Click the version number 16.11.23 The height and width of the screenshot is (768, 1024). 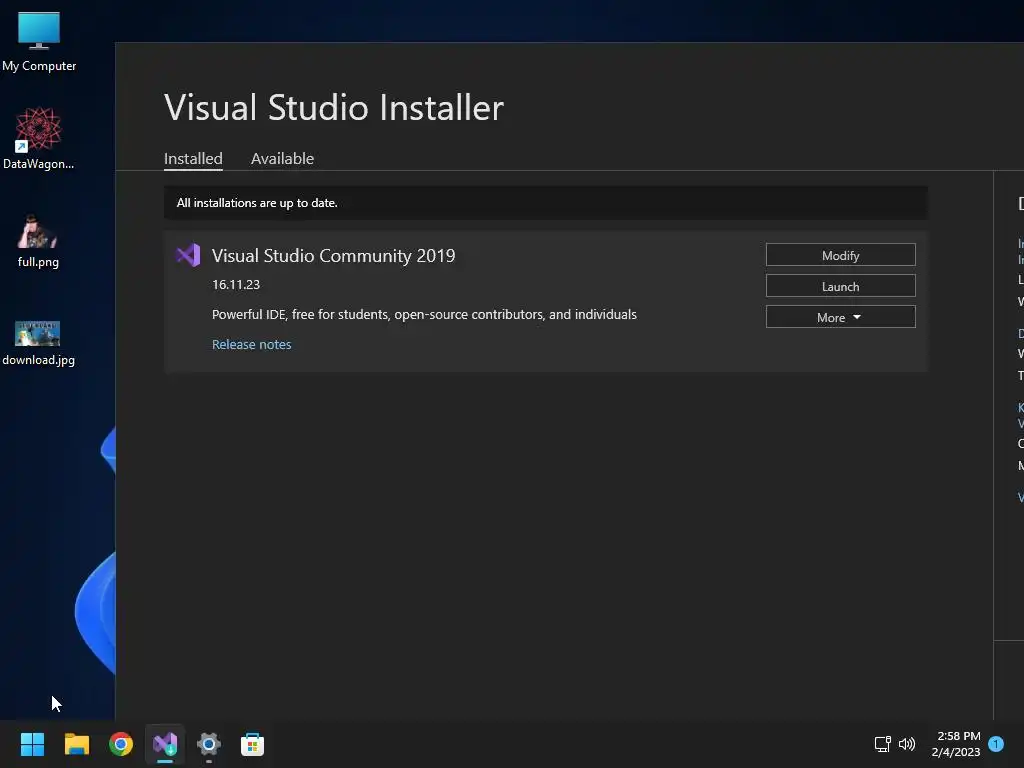236,285
